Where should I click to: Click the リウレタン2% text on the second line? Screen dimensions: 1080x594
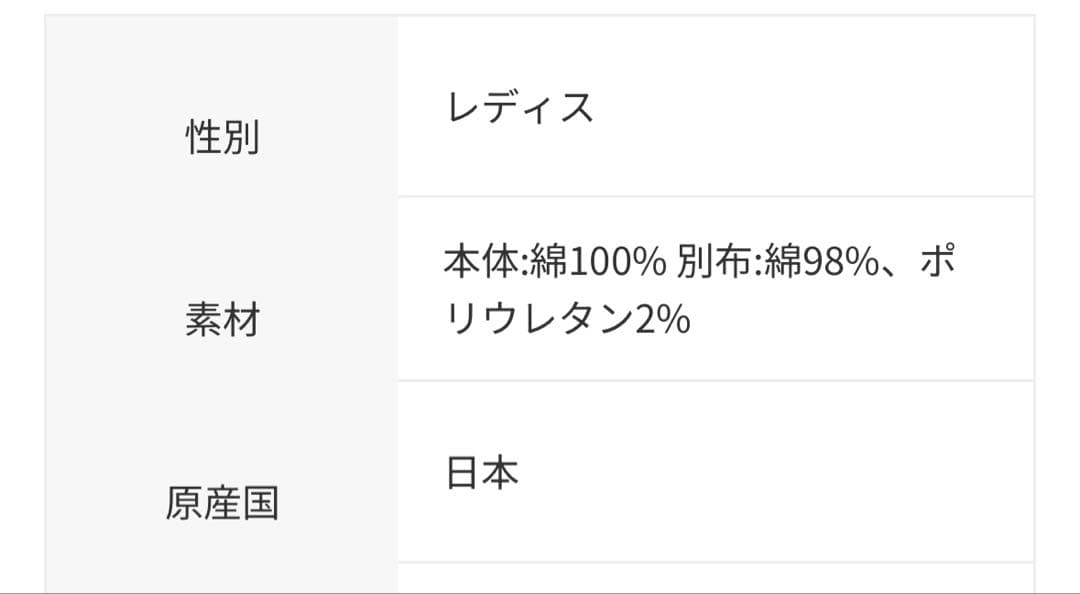pyautogui.click(x=567, y=320)
